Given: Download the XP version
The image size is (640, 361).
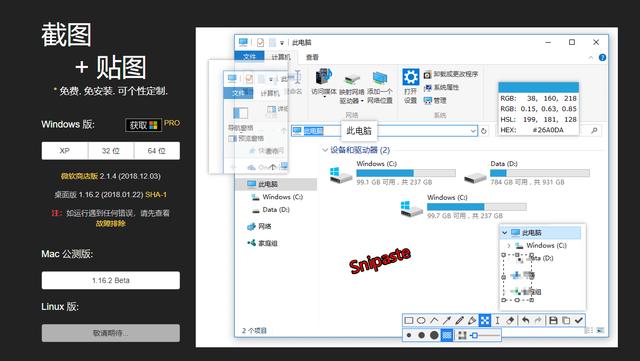Looking at the screenshot, I should coord(64,151).
